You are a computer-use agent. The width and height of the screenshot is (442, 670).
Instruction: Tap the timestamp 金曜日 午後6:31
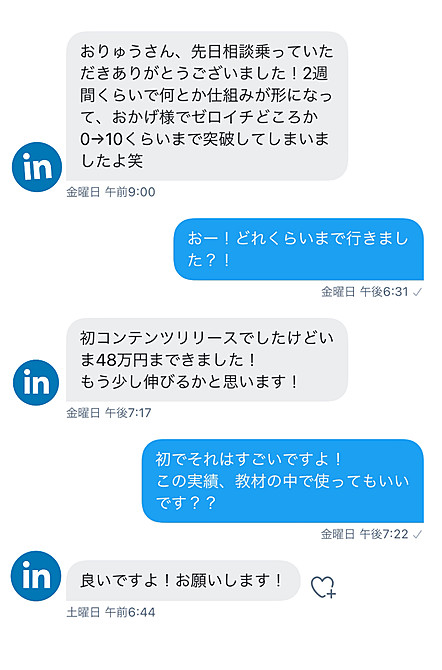[x=365, y=292]
